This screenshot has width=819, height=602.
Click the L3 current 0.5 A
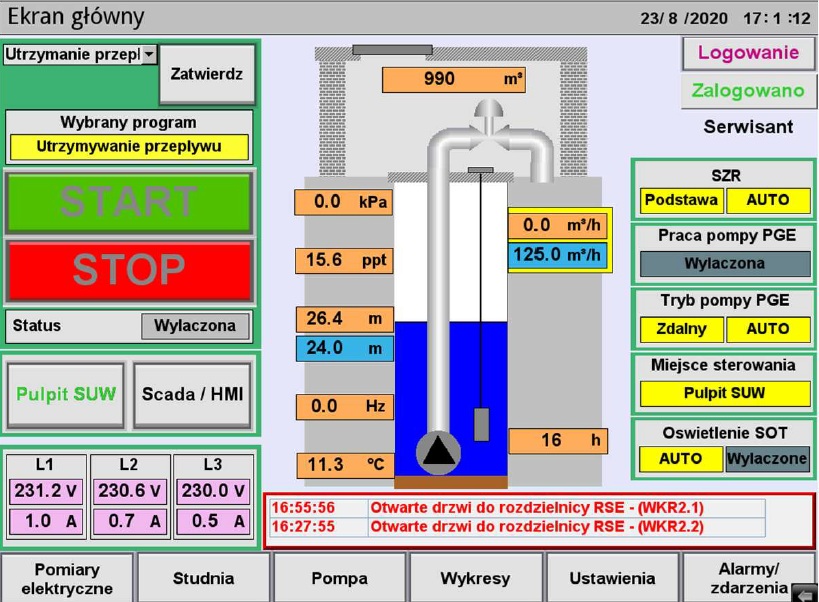(x=213, y=522)
